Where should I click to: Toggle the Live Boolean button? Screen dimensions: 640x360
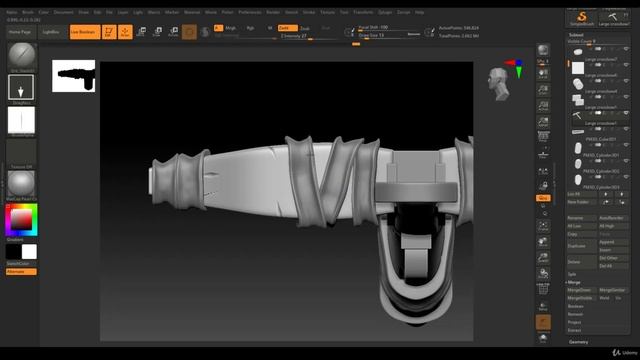click(x=85, y=32)
